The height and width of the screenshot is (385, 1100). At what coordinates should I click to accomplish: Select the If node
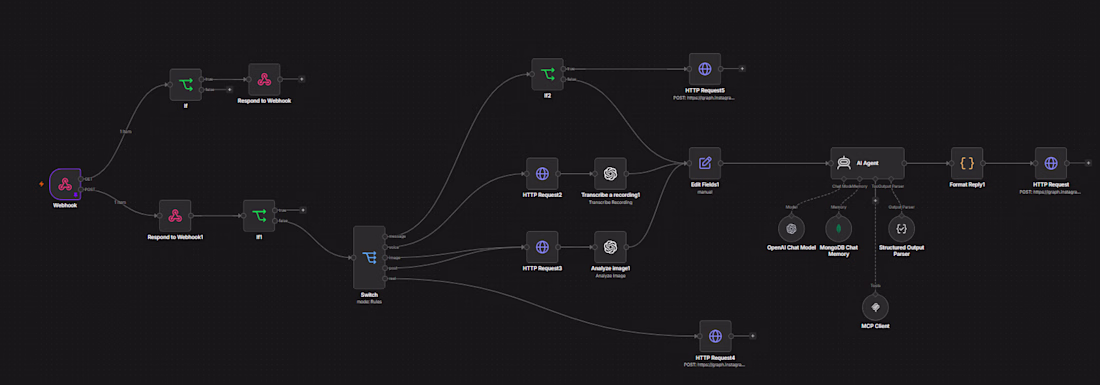pyautogui.click(x=185, y=84)
